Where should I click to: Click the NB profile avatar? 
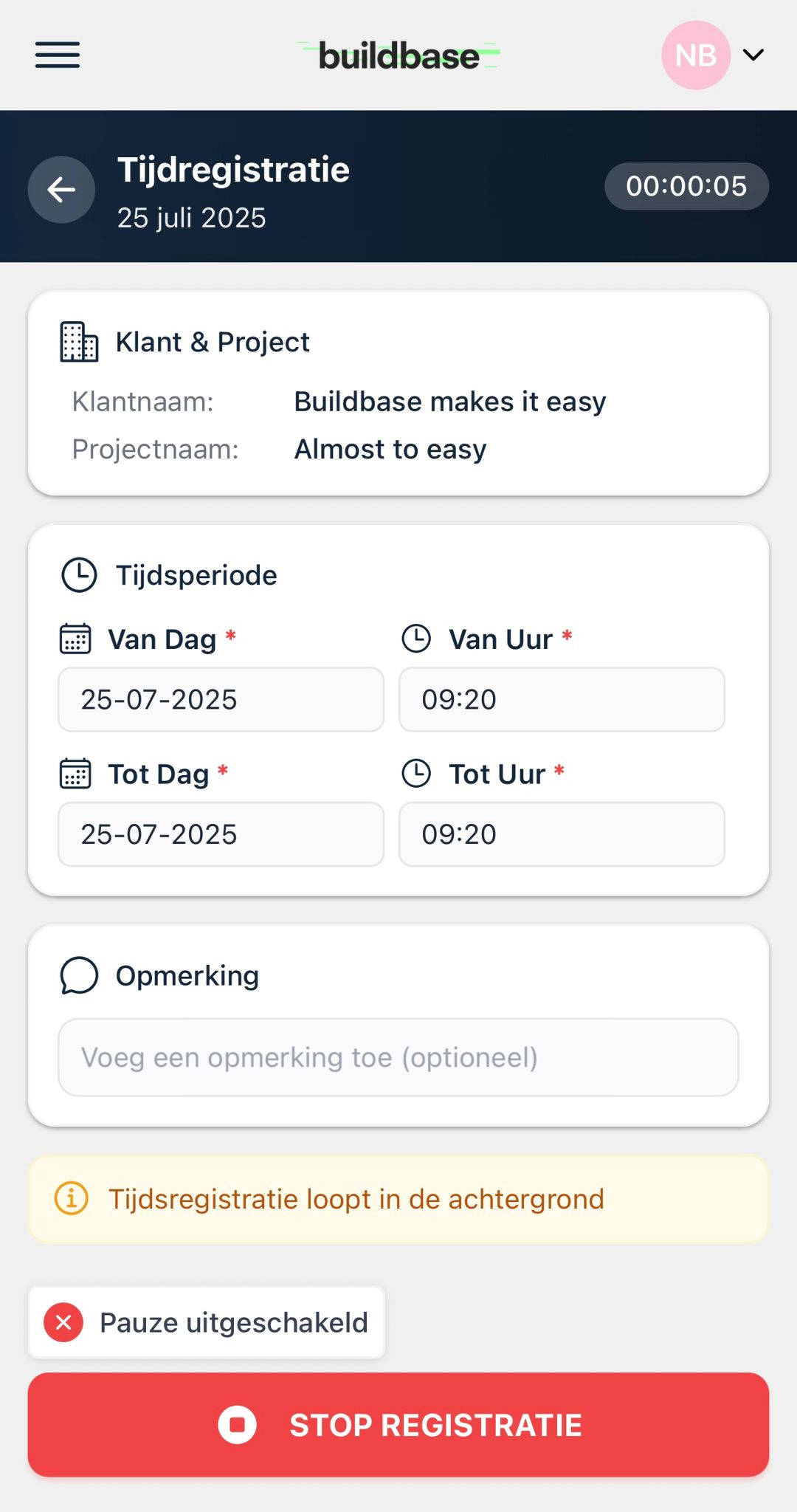pos(695,55)
